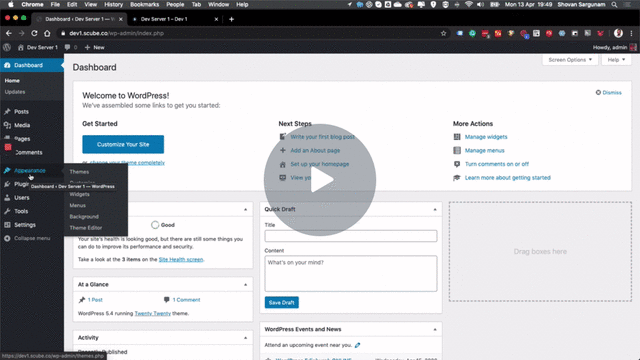640x360 pixels.
Task: Bookmark this page with the star icon
Action: (x=444, y=33)
